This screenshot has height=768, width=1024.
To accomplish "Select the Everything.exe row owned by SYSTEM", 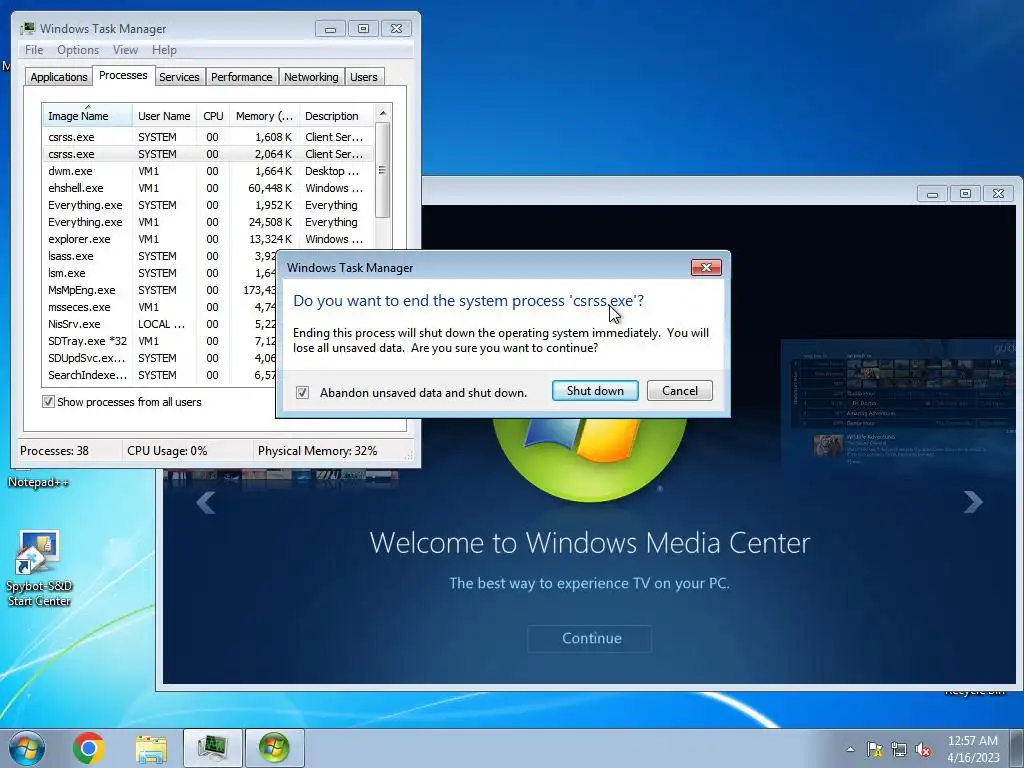I will click(208, 205).
